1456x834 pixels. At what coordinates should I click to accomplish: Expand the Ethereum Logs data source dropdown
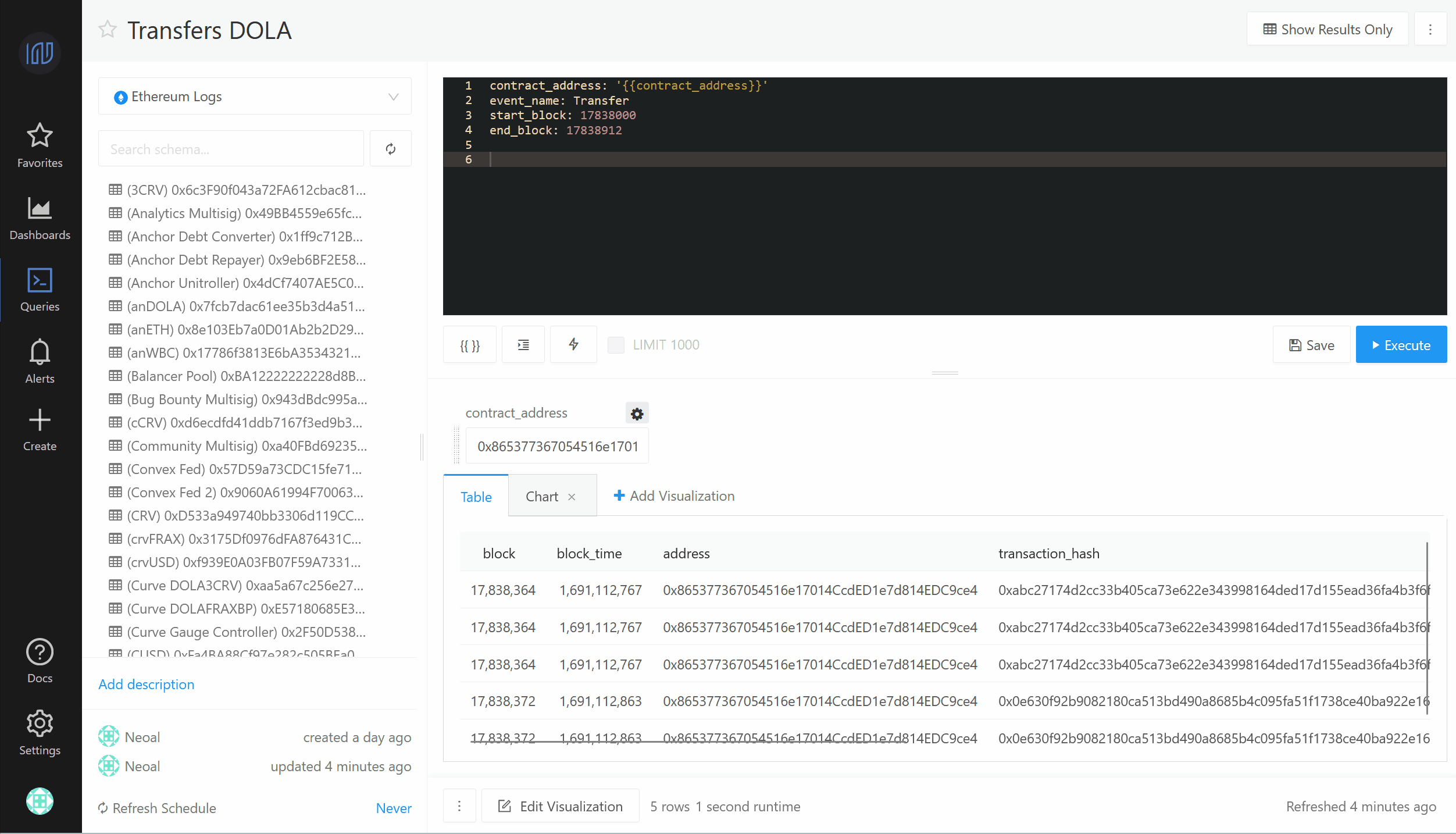coord(255,97)
